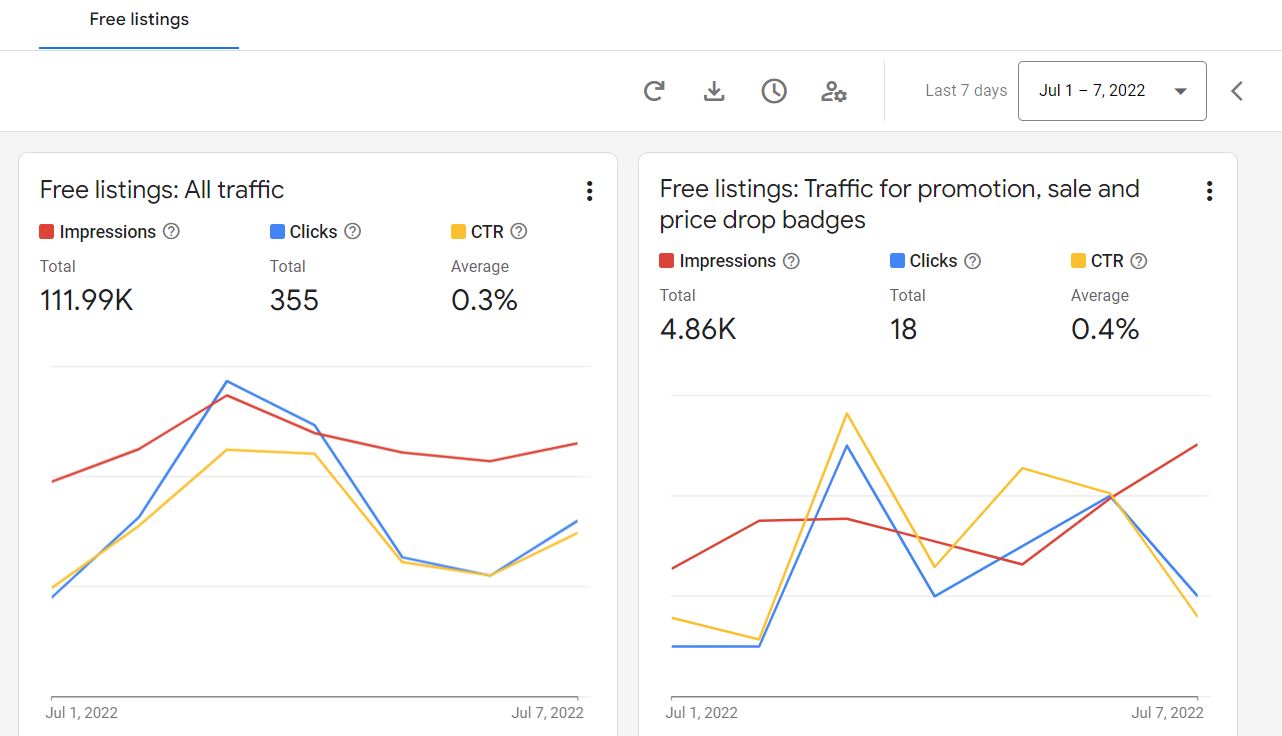Screen dimensions: 1282x736
Task: Toggle red Impressions swatch in promotion badges card
Action: coord(667,261)
